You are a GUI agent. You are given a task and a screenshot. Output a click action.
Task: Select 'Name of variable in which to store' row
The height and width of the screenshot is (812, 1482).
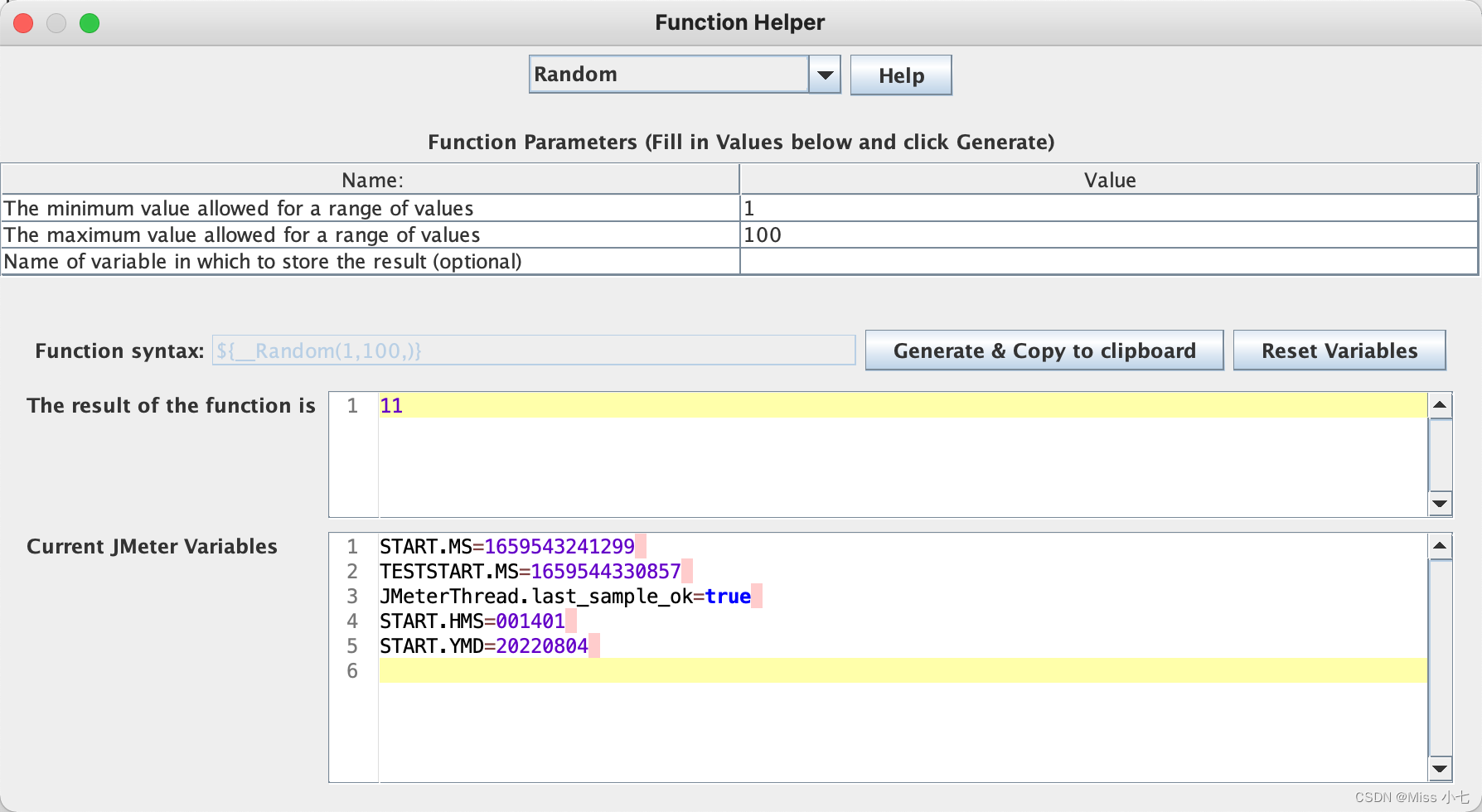click(370, 261)
